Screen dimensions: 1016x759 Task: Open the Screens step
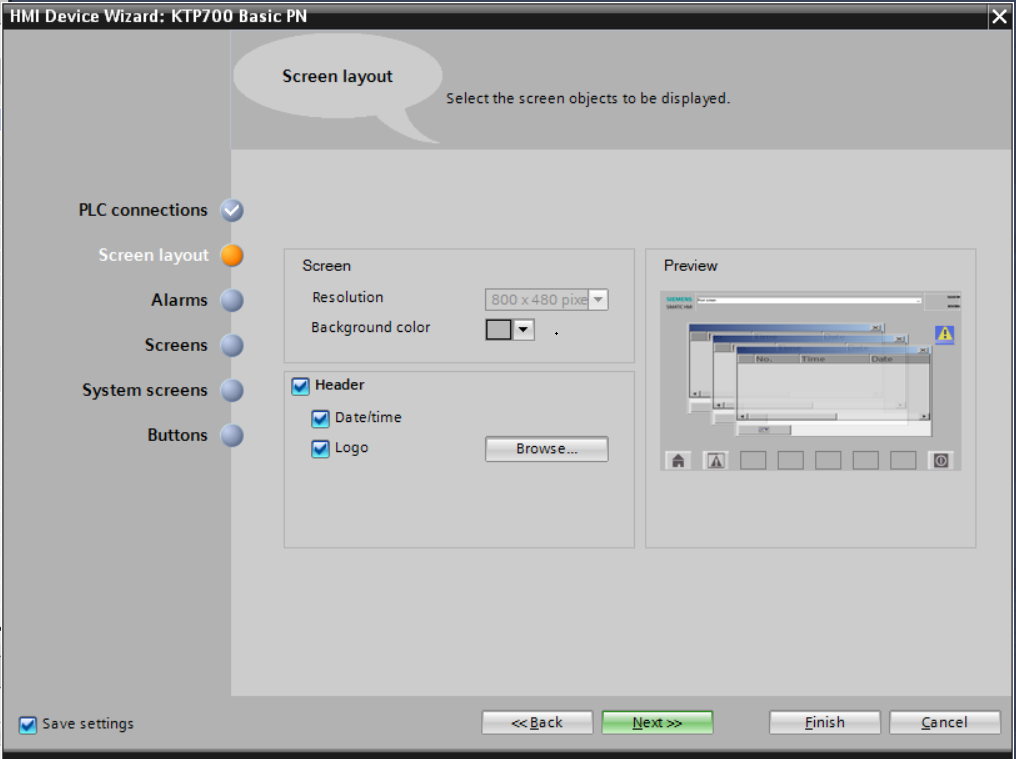coord(231,345)
